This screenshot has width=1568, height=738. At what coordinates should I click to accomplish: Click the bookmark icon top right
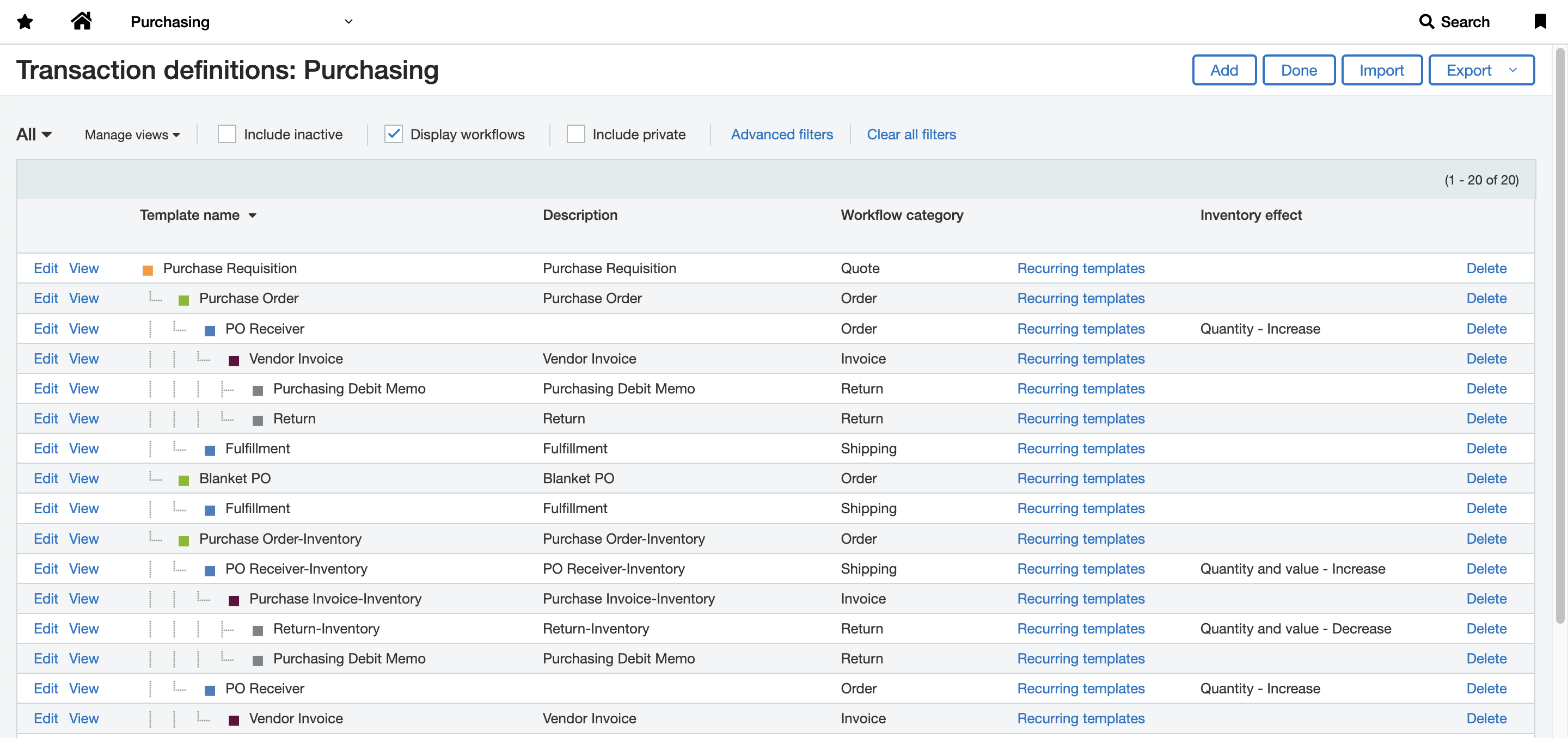point(1542,21)
